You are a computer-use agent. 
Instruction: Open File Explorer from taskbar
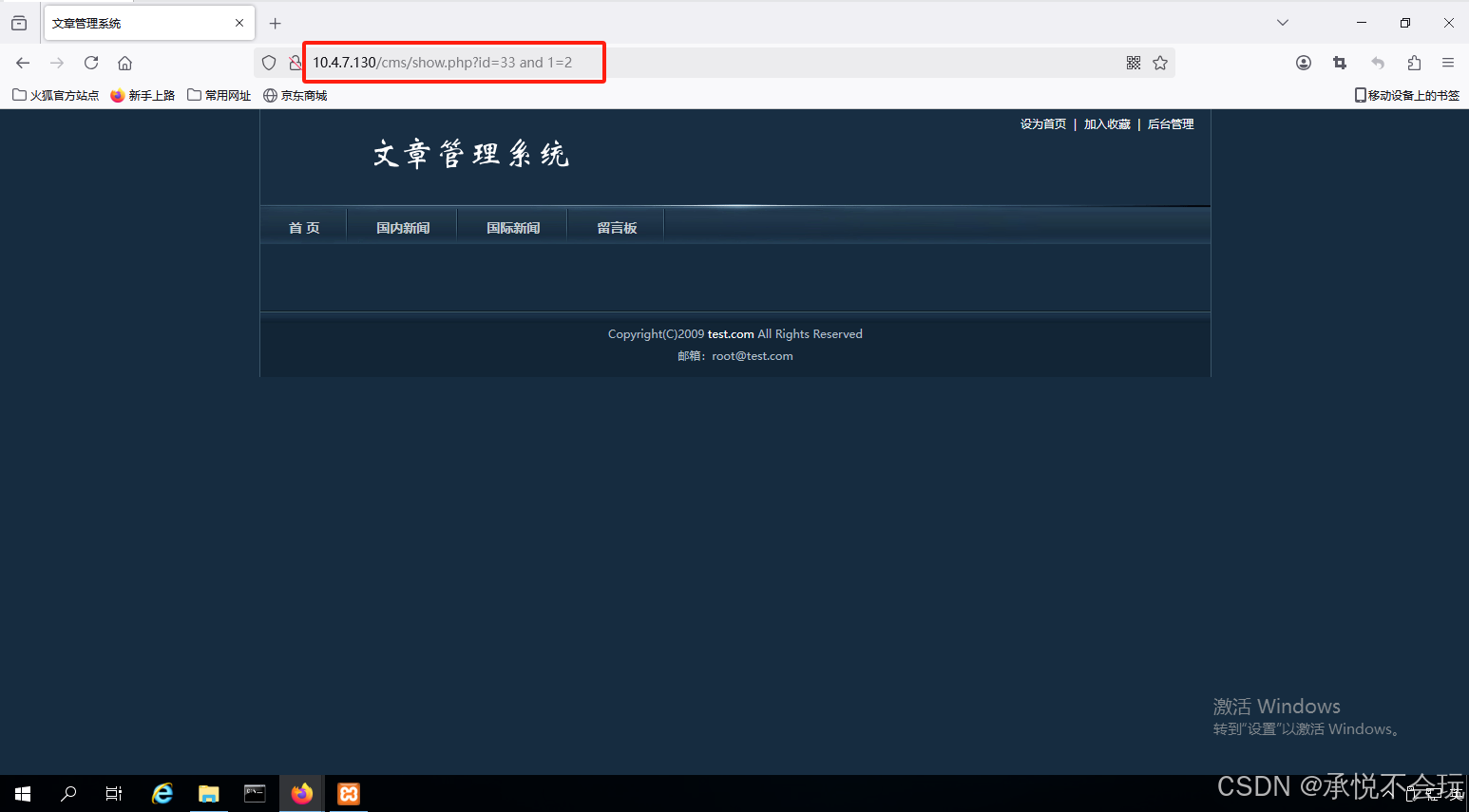(209, 794)
